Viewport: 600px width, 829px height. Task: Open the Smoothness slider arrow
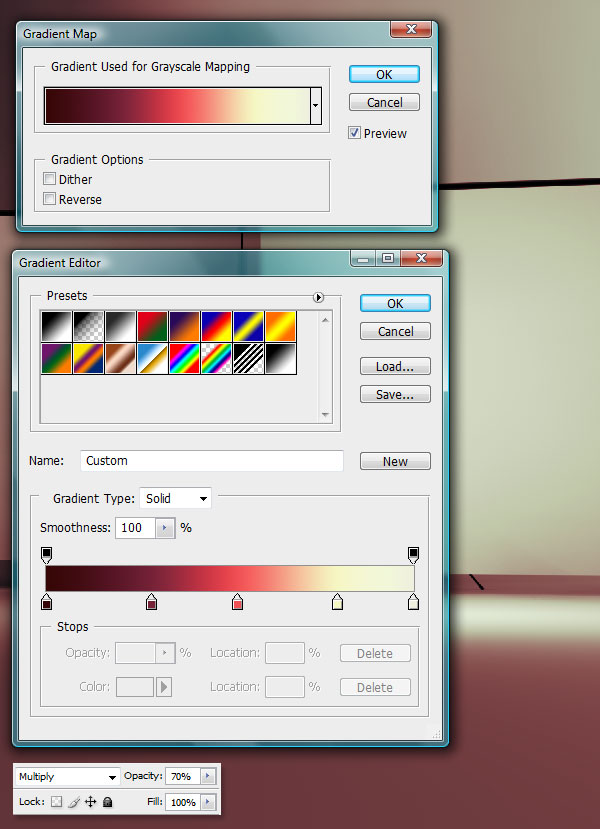pyautogui.click(x=165, y=528)
